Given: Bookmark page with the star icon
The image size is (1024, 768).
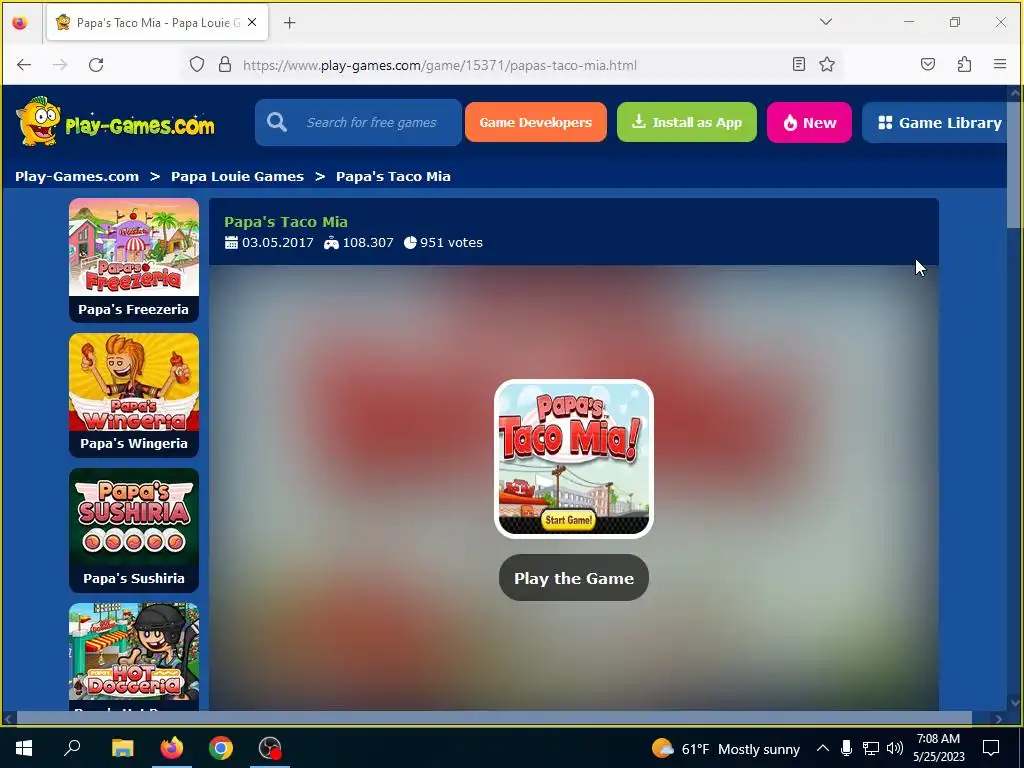Looking at the screenshot, I should coord(827,64).
